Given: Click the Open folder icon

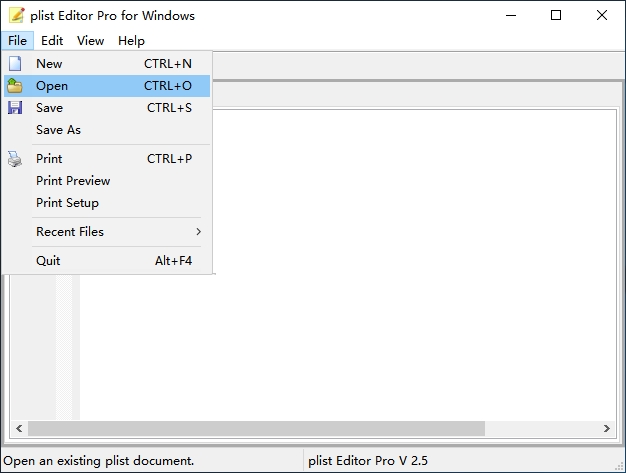Looking at the screenshot, I should tap(15, 85).
